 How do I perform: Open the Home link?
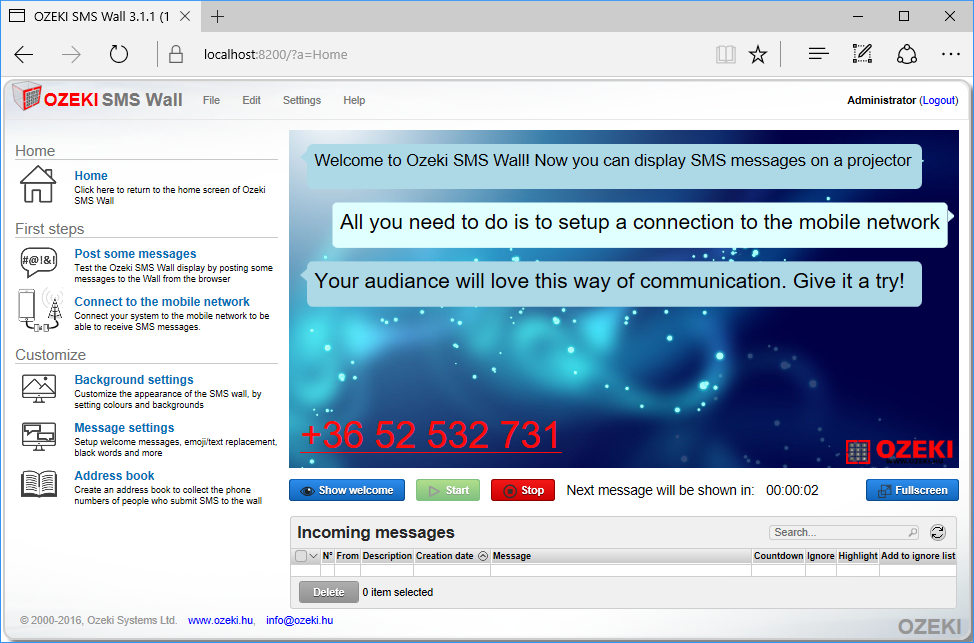tap(91, 176)
